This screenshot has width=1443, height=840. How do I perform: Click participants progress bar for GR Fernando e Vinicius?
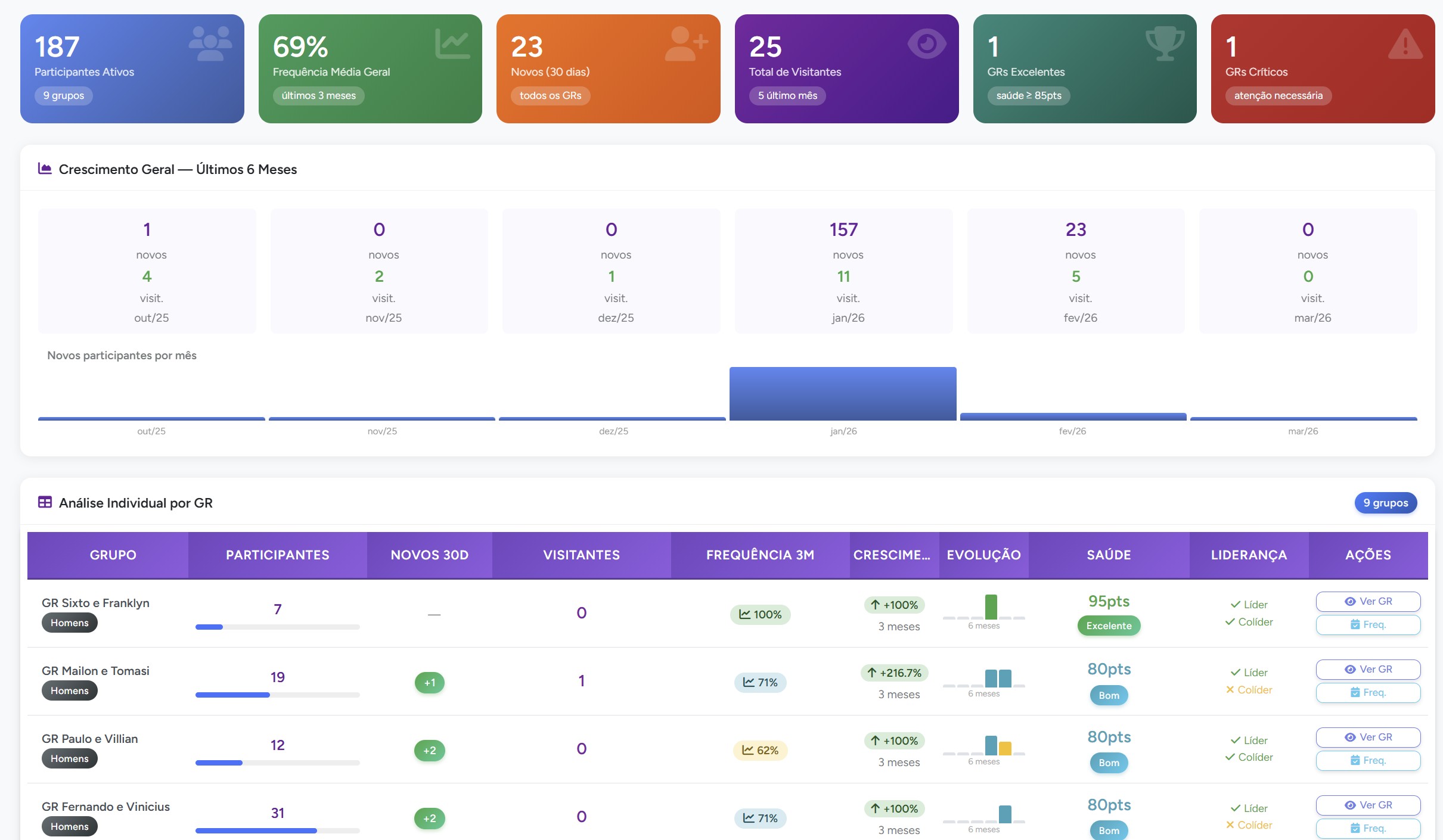coord(277,830)
